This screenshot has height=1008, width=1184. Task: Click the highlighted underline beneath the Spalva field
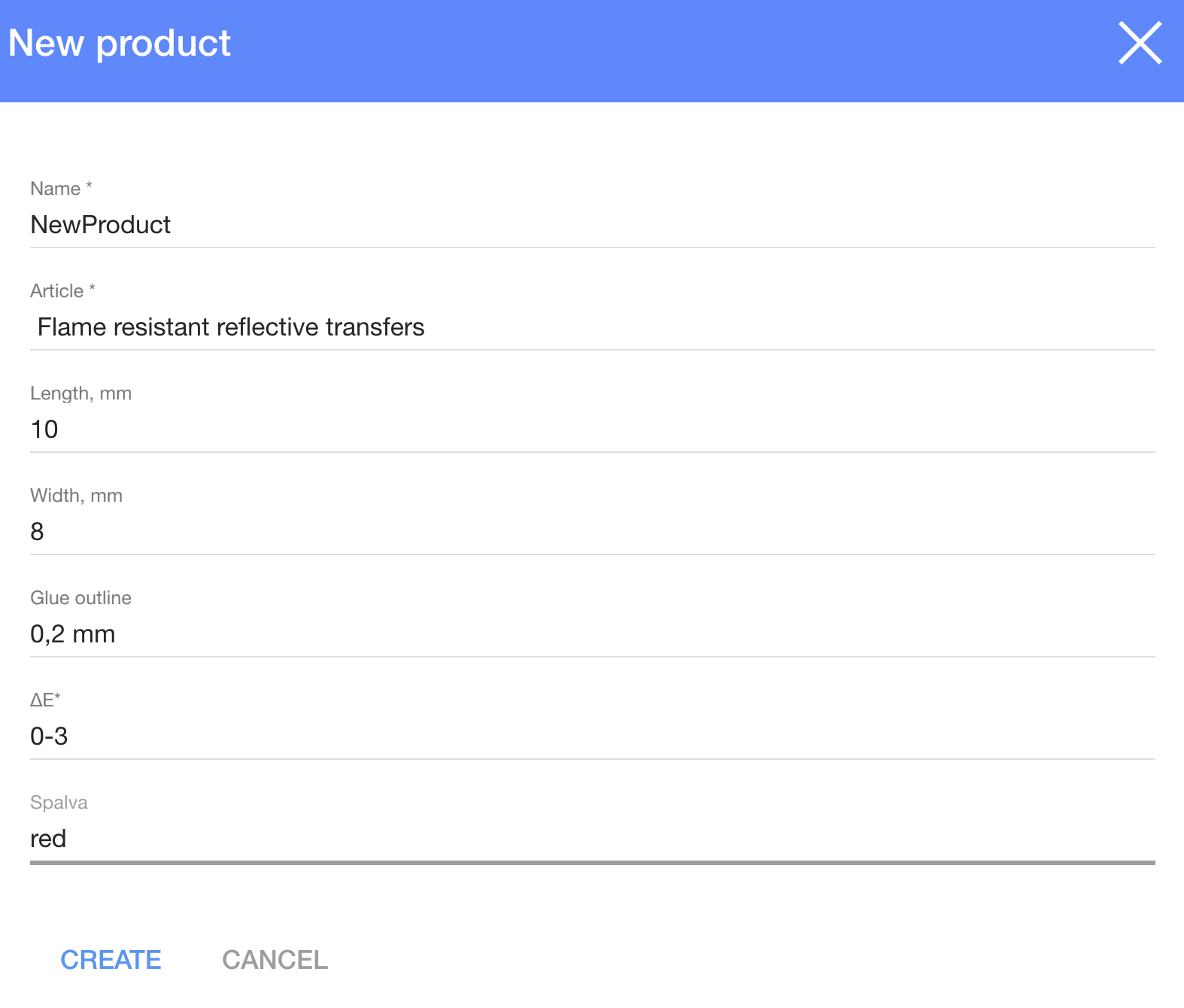[592, 863]
